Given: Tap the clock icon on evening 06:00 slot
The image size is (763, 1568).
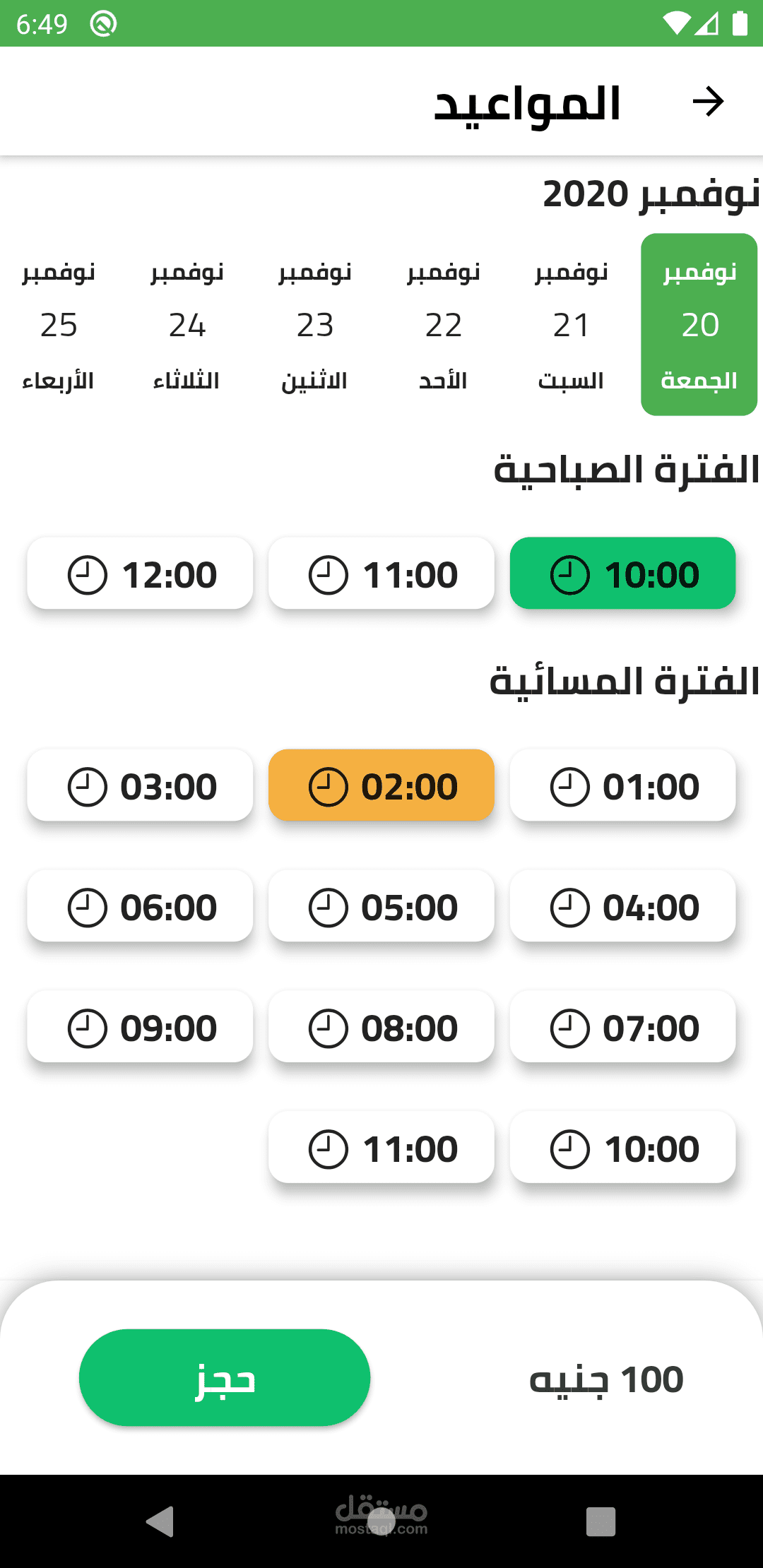Looking at the screenshot, I should pyautogui.click(x=88, y=908).
